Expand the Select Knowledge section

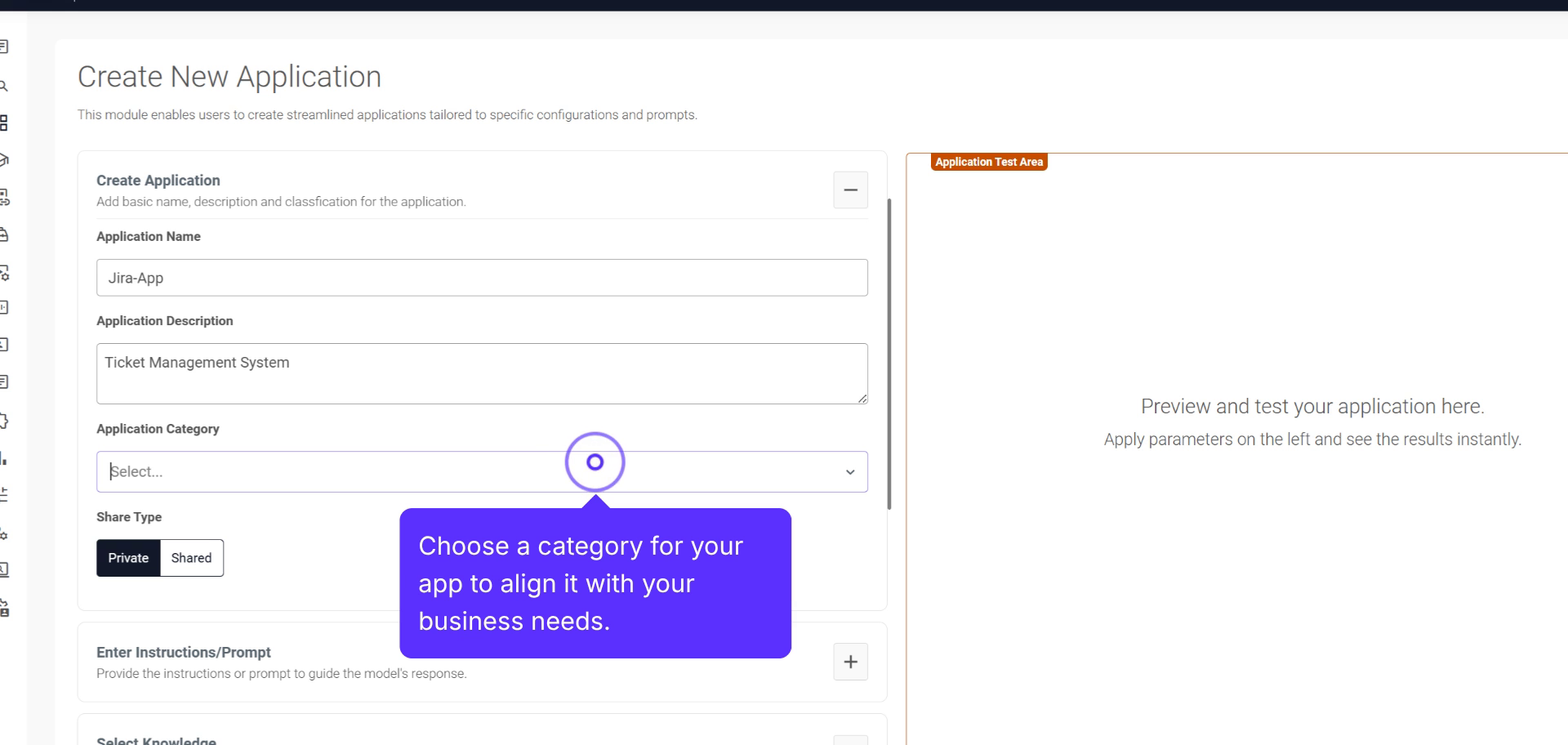(850, 739)
